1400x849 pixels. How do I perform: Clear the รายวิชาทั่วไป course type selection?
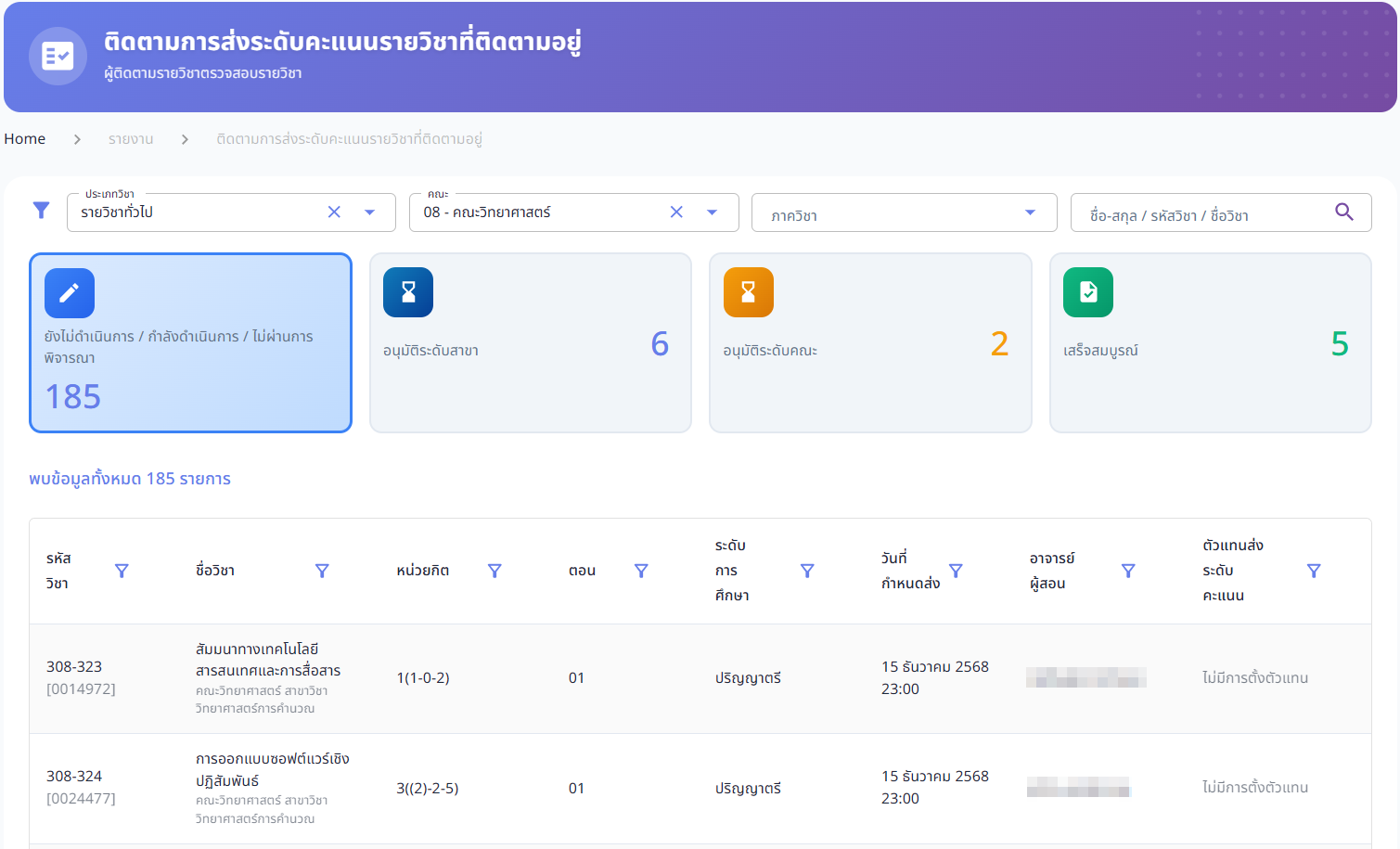point(334,212)
